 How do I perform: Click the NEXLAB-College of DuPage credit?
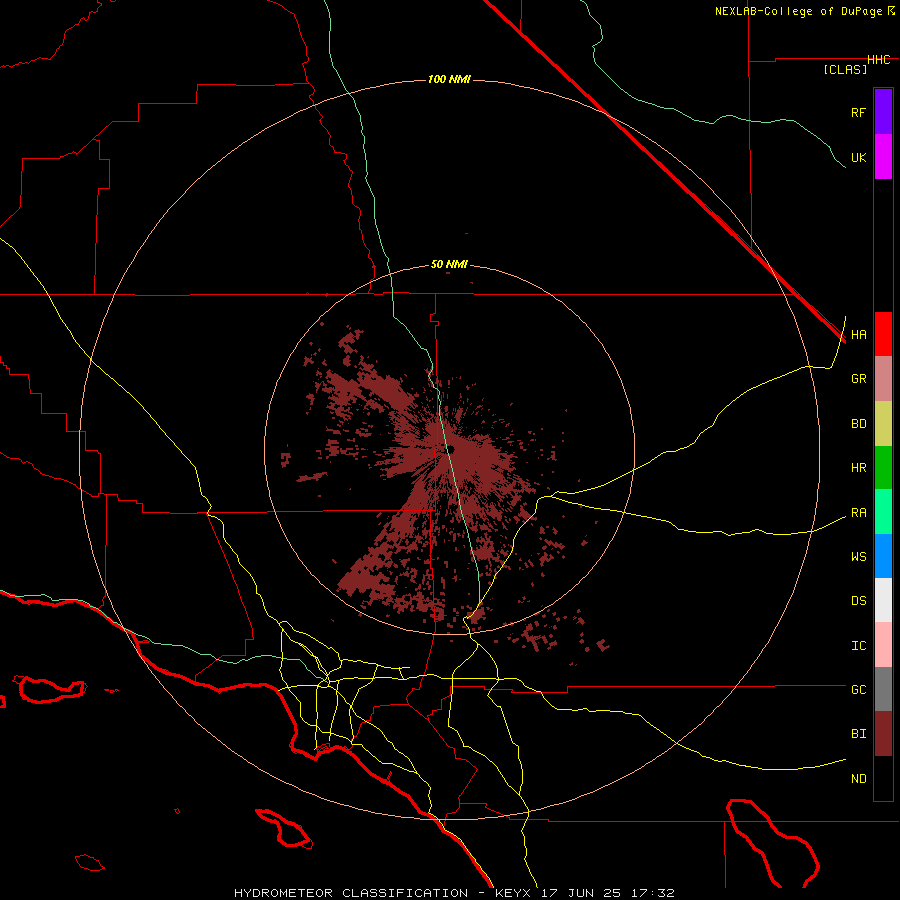point(804,11)
